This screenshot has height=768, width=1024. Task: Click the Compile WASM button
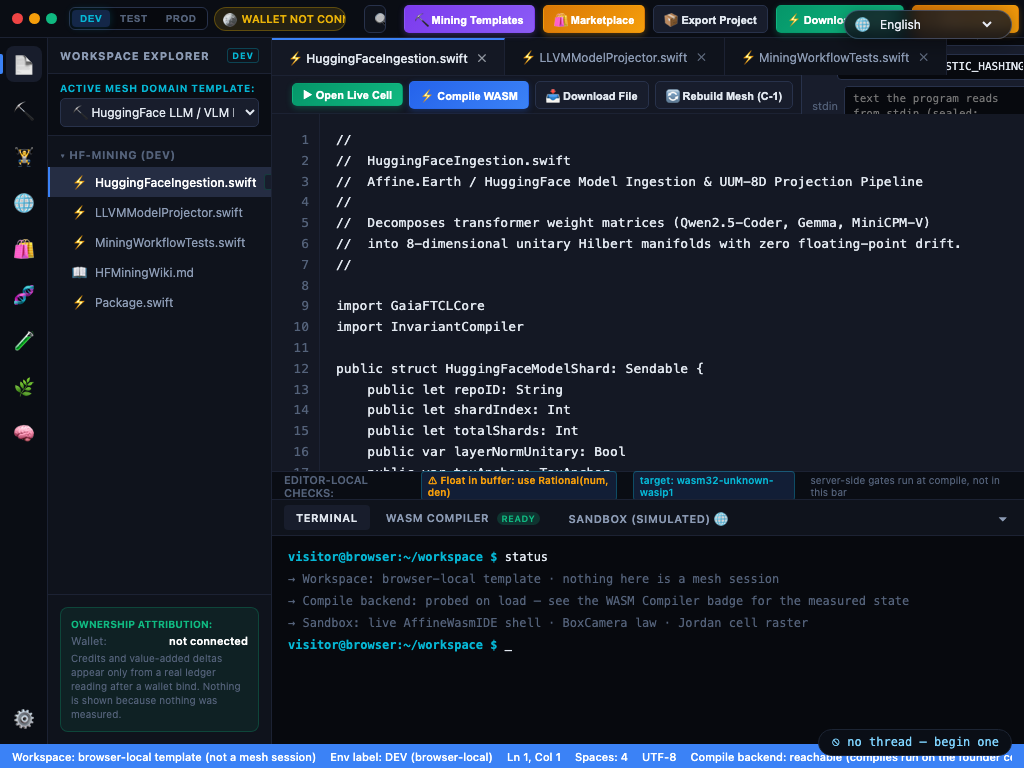[469, 95]
